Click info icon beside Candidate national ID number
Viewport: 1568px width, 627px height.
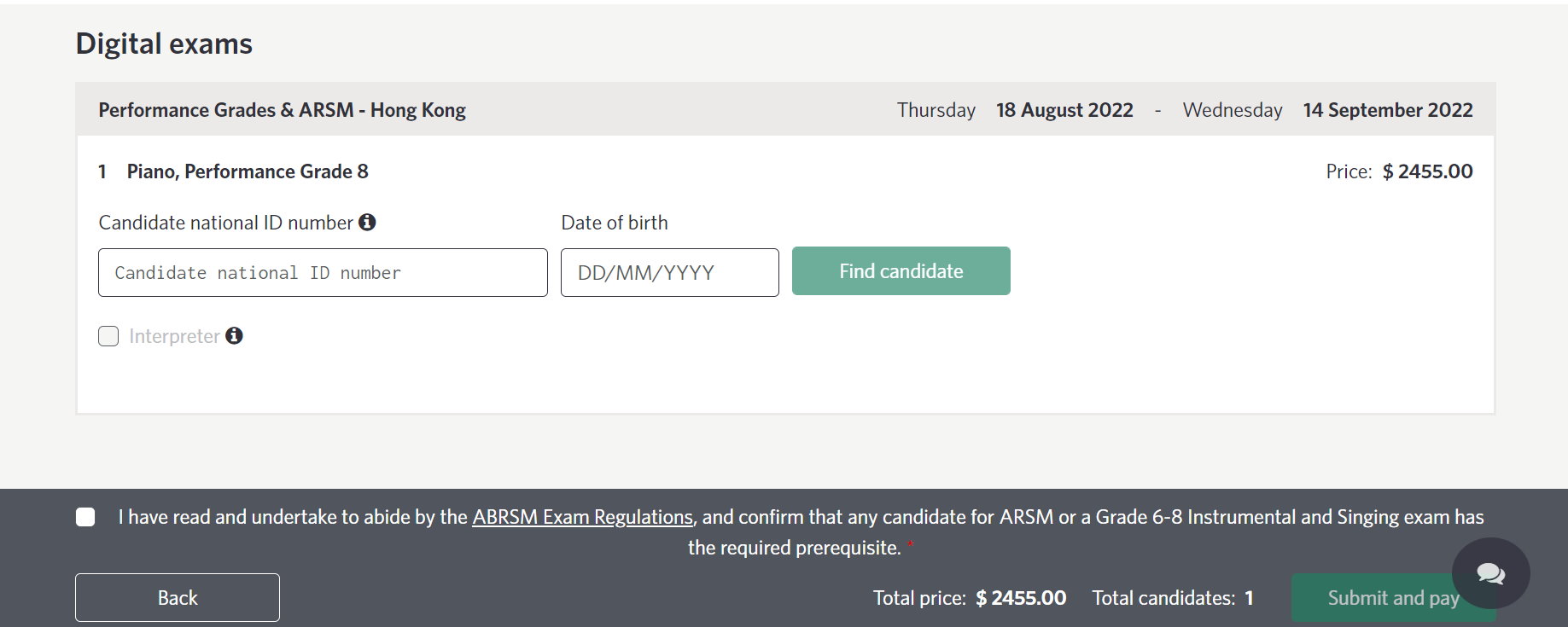[x=367, y=223]
